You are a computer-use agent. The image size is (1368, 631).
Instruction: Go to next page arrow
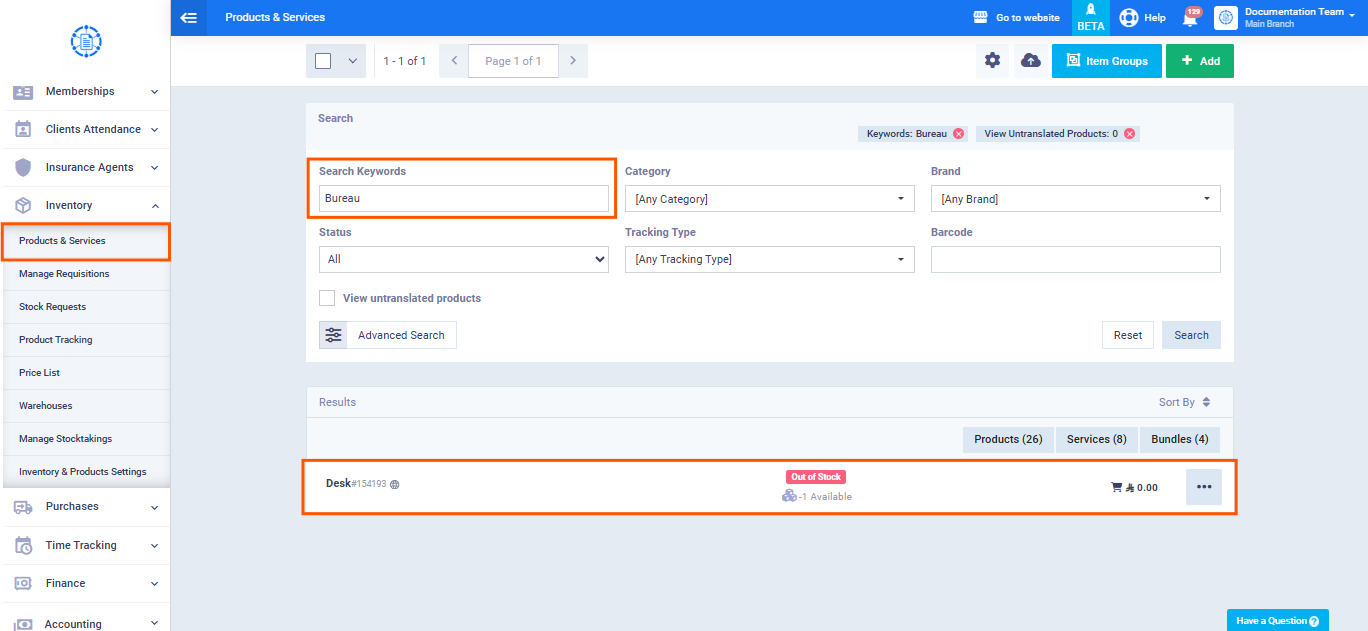pos(573,61)
